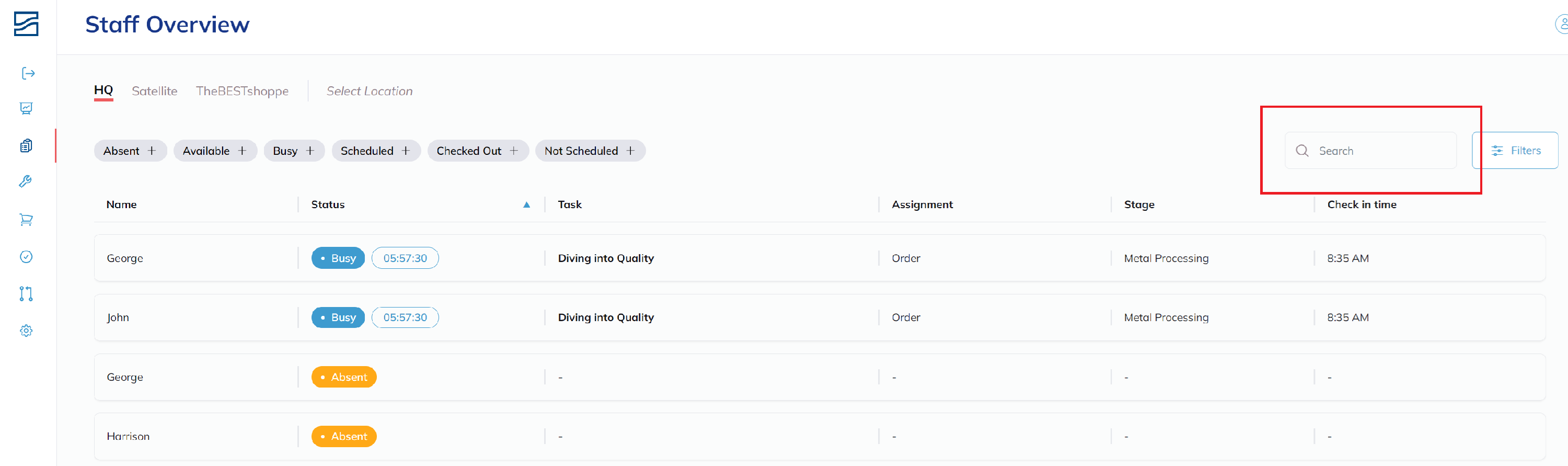Open the shopping cart icon in sidebar
Viewport: 1568px width, 466px height.
tap(26, 219)
